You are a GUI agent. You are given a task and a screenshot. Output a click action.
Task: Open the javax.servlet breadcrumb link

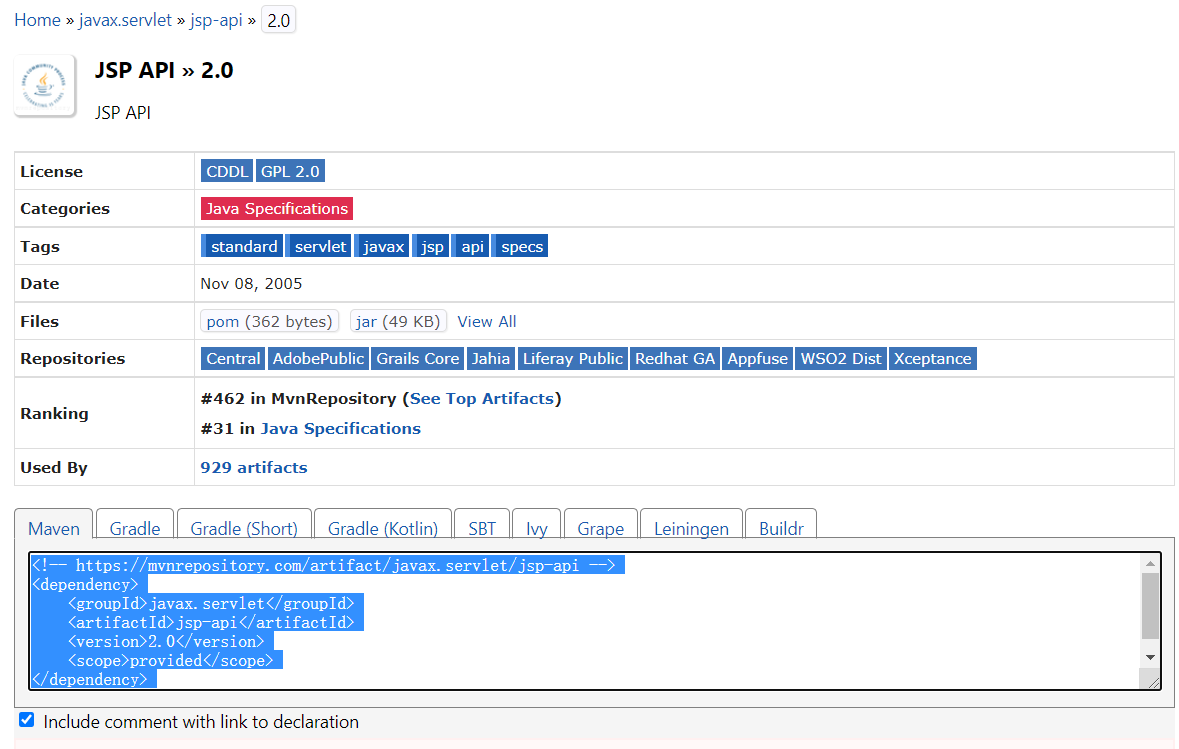126,20
